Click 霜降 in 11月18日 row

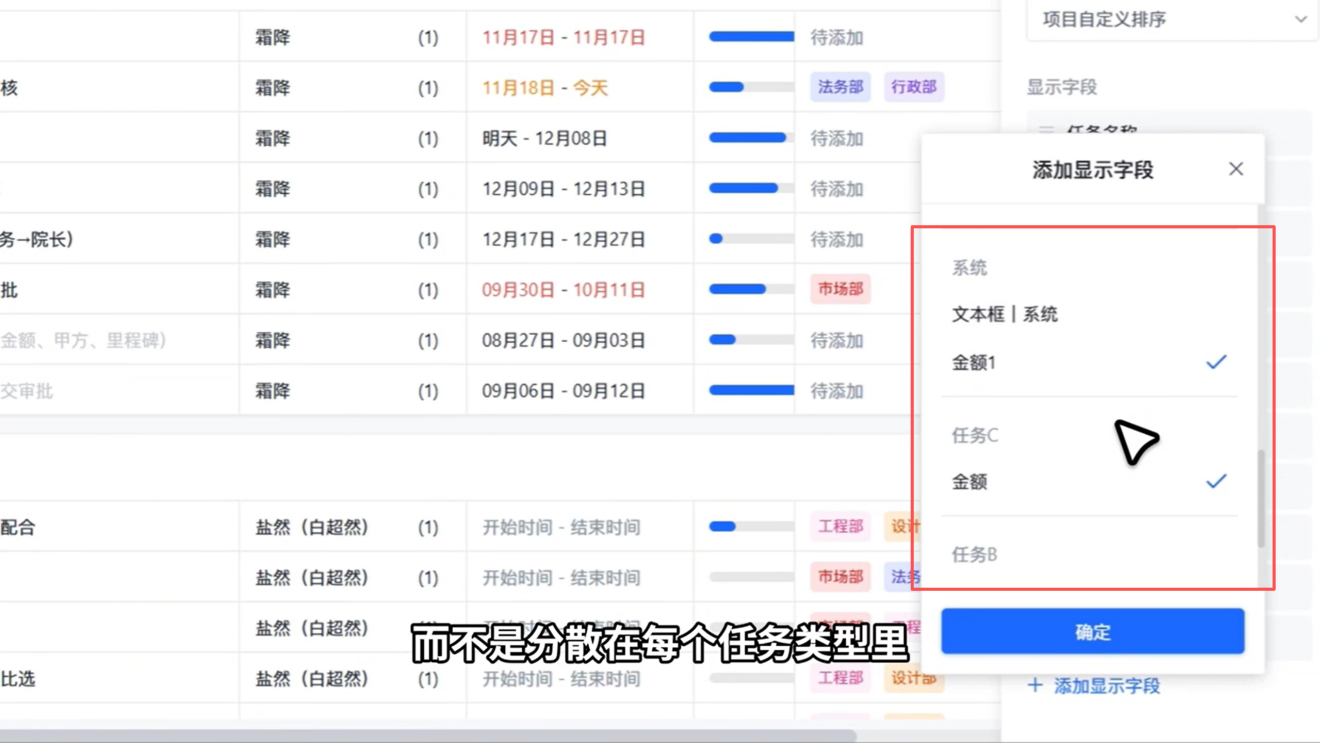272,88
